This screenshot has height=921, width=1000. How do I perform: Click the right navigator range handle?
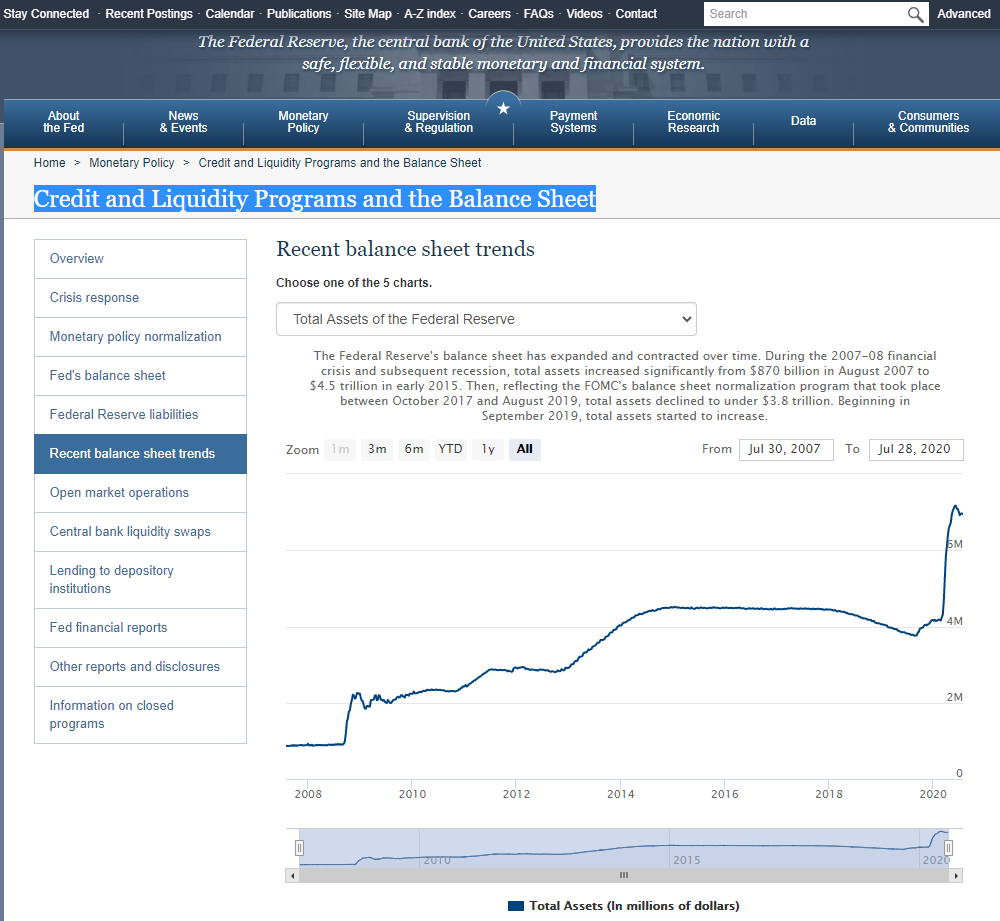[948, 848]
